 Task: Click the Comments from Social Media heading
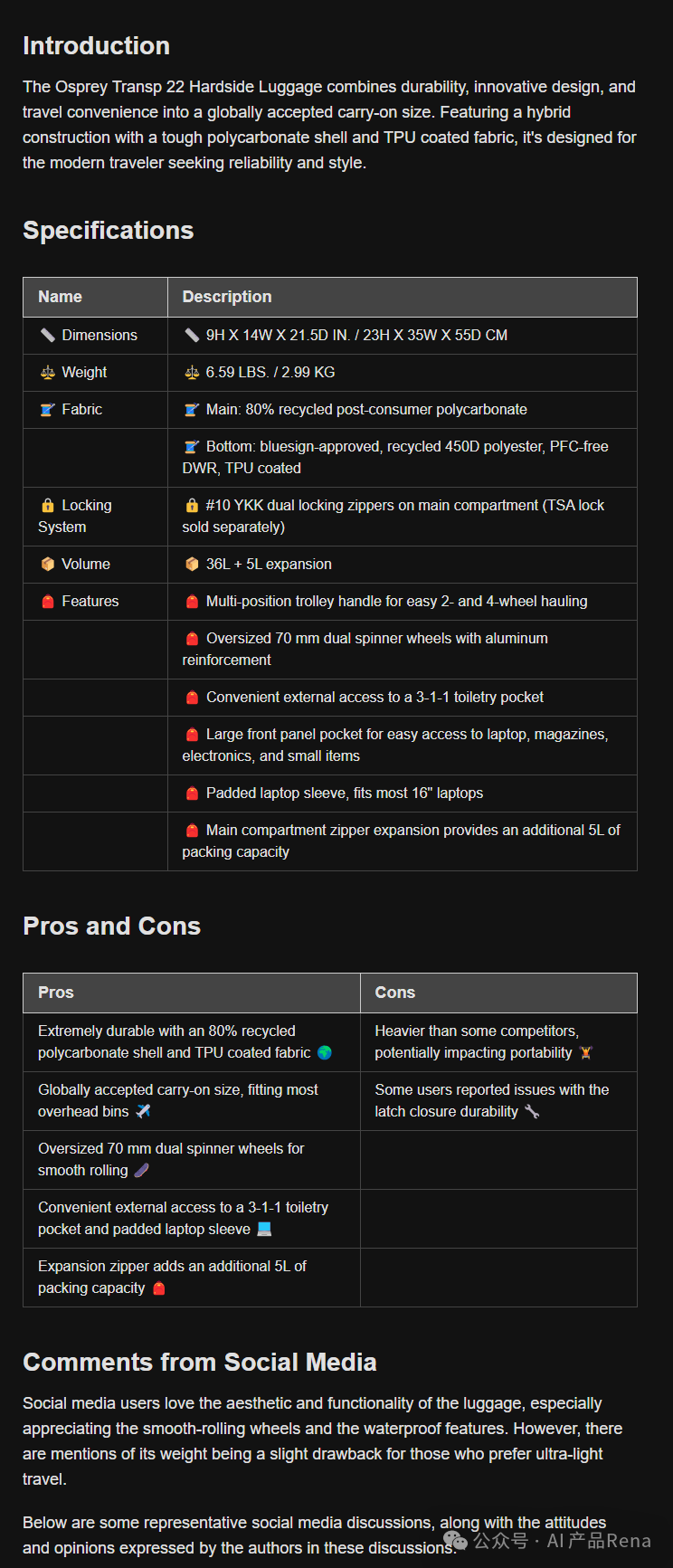coord(199,1363)
